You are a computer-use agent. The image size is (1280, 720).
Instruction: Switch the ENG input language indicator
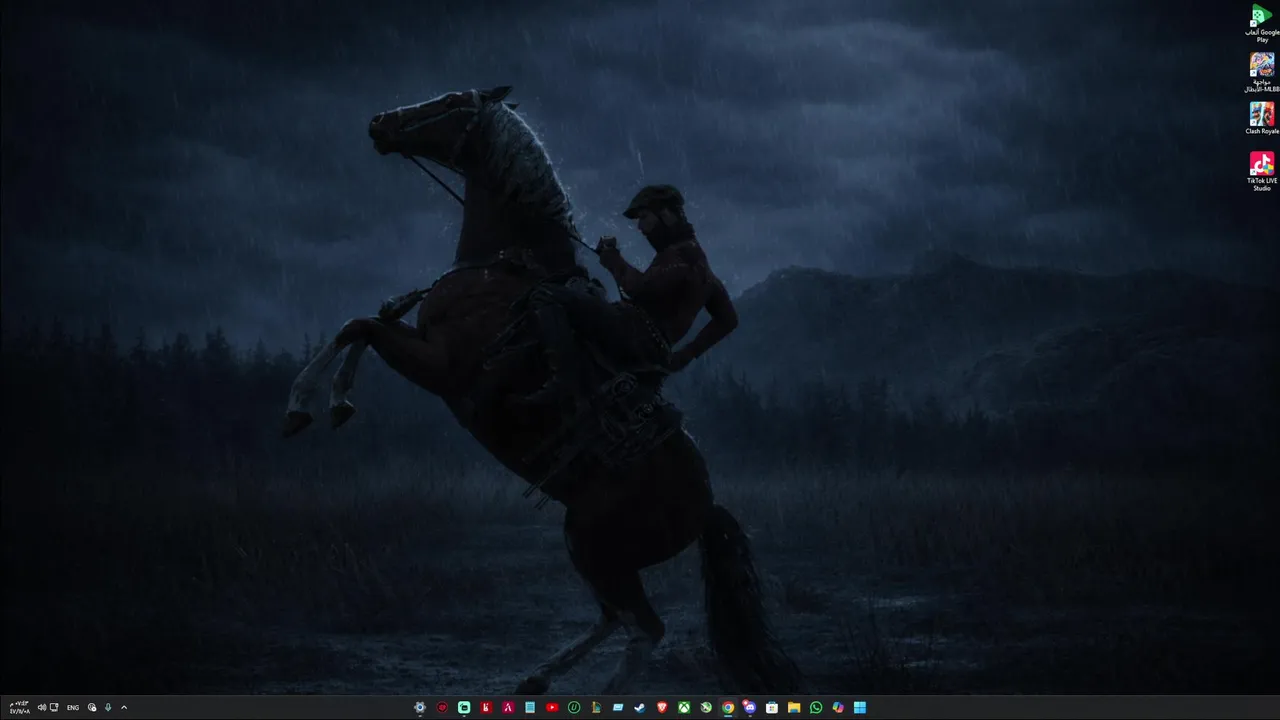coord(73,707)
